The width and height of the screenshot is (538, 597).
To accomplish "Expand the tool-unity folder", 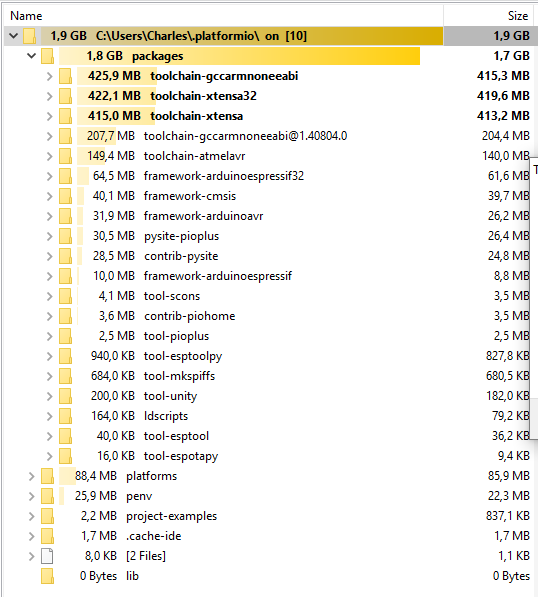I will coord(49,396).
